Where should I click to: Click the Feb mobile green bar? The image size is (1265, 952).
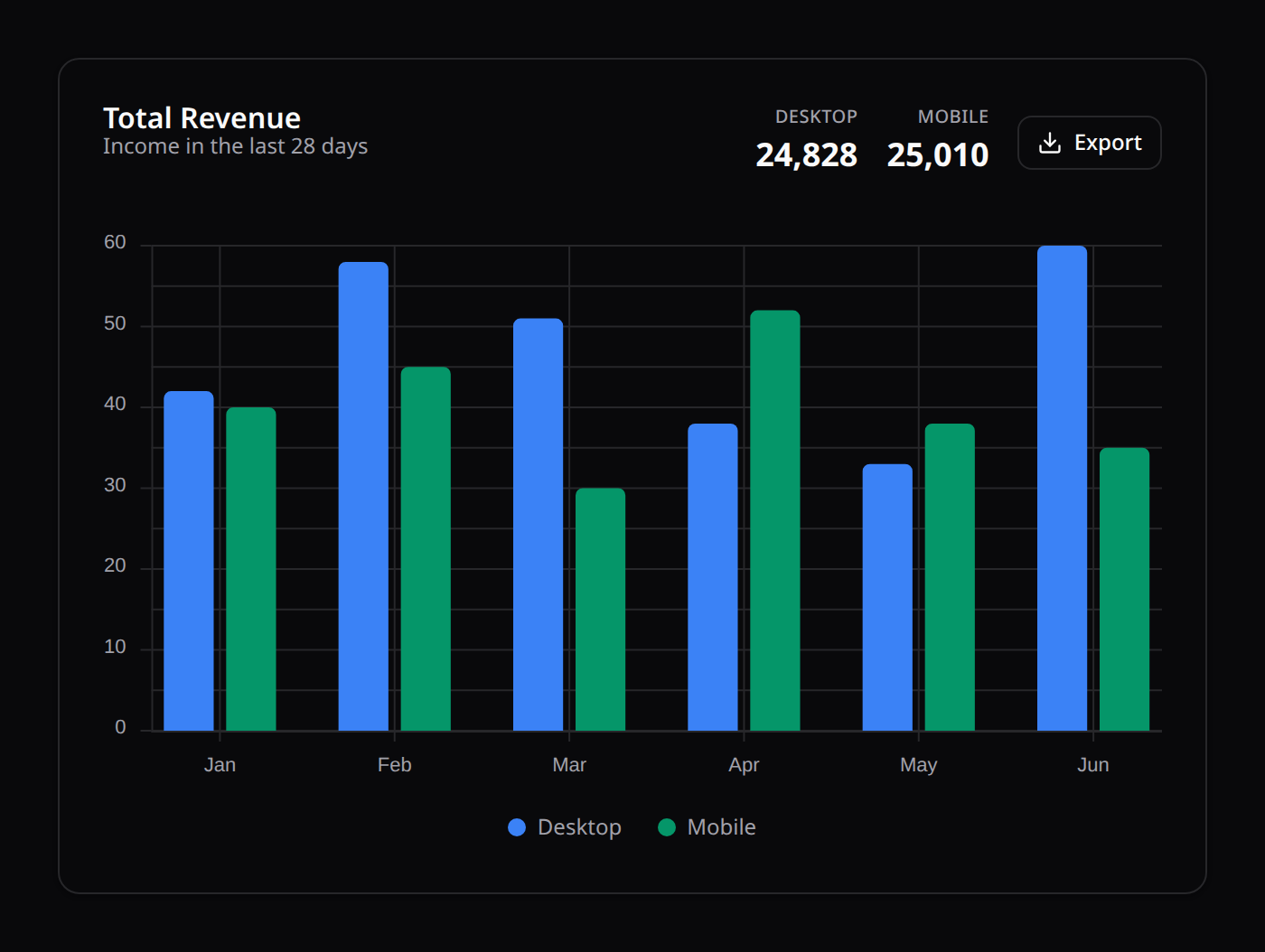point(426,549)
